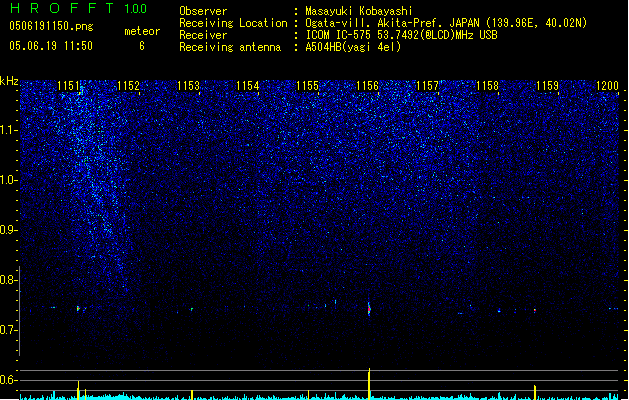Click the 1158 time axis label
The height and width of the screenshot is (400, 629).
[x=487, y=85]
